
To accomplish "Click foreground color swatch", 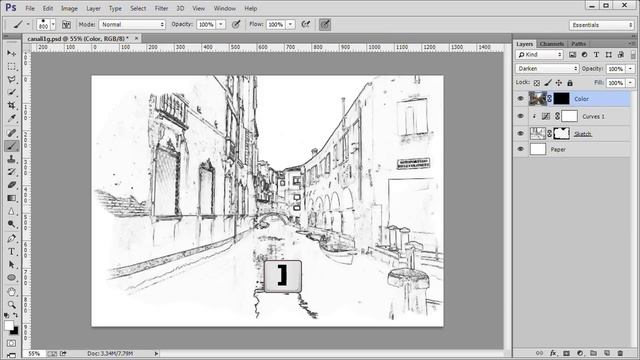I will click(9, 325).
